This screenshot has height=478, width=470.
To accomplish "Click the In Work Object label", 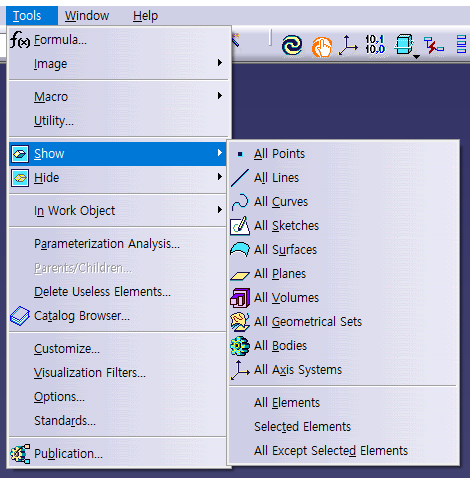I will point(74,211).
